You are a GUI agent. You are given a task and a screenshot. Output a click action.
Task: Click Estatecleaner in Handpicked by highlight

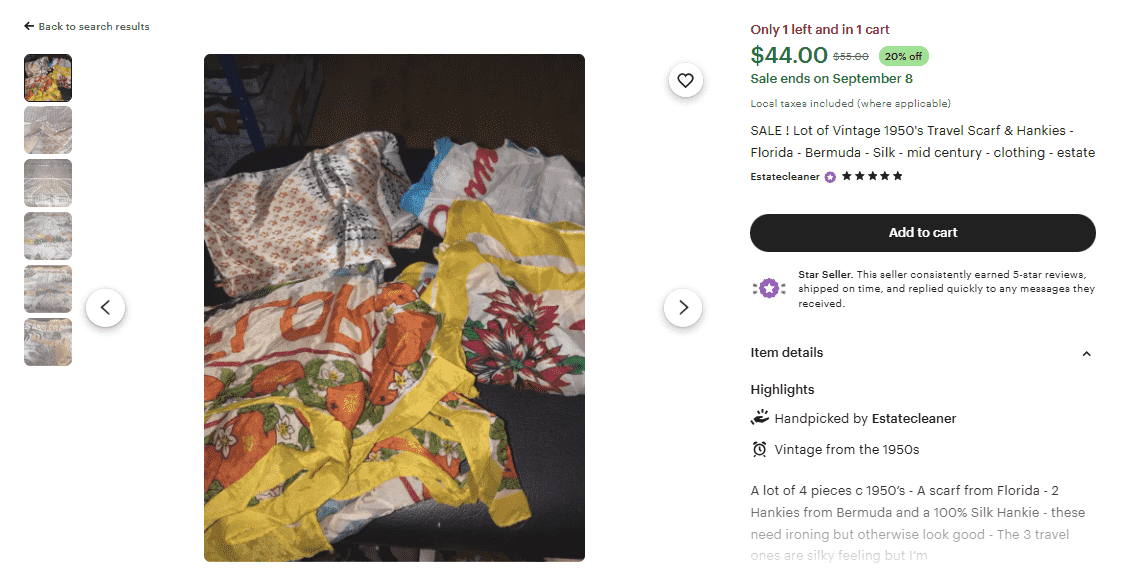click(x=913, y=418)
